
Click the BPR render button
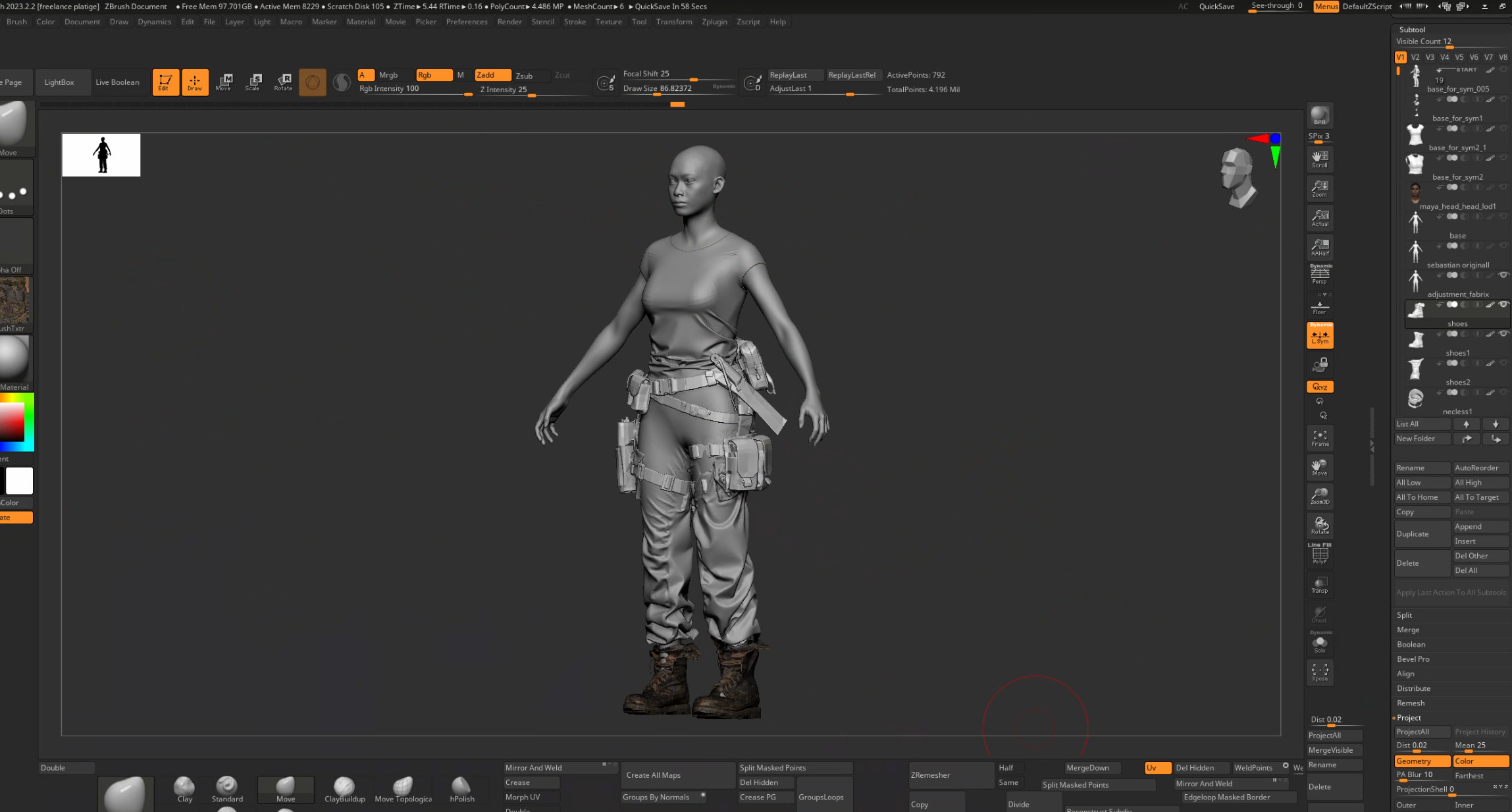point(1320,116)
